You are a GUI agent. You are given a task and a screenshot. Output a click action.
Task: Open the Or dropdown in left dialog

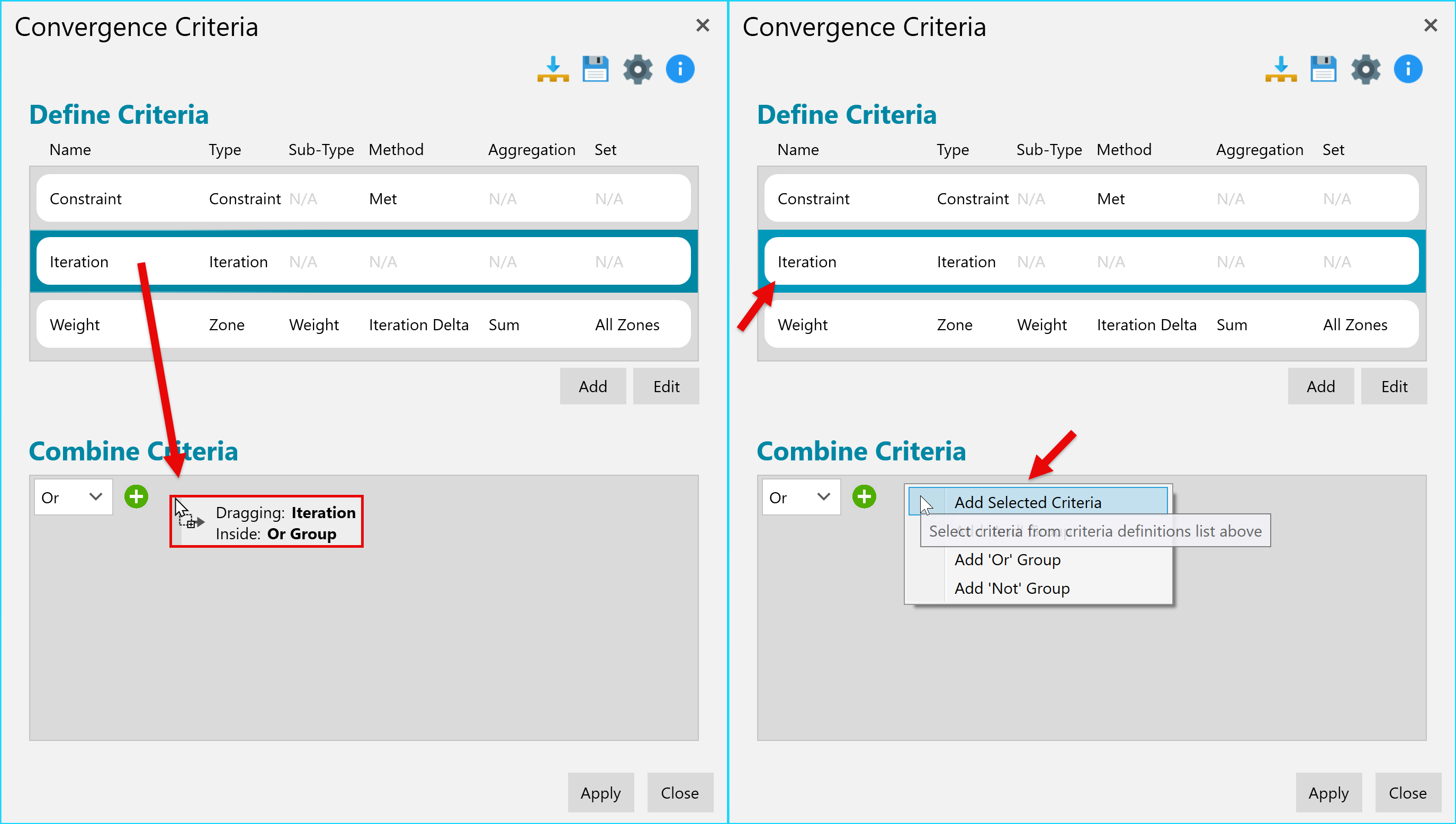click(74, 497)
